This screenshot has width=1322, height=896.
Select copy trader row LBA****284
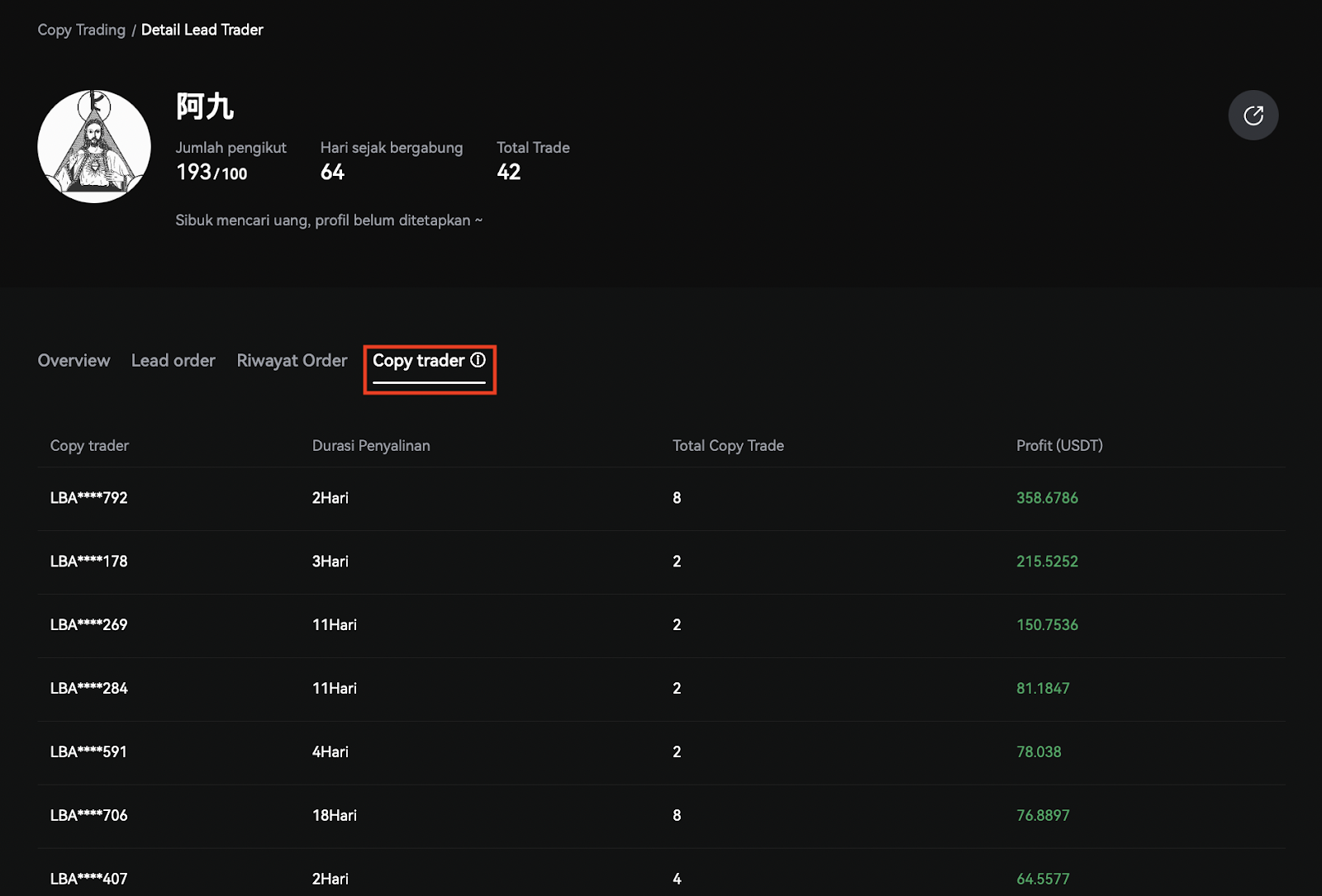click(89, 689)
